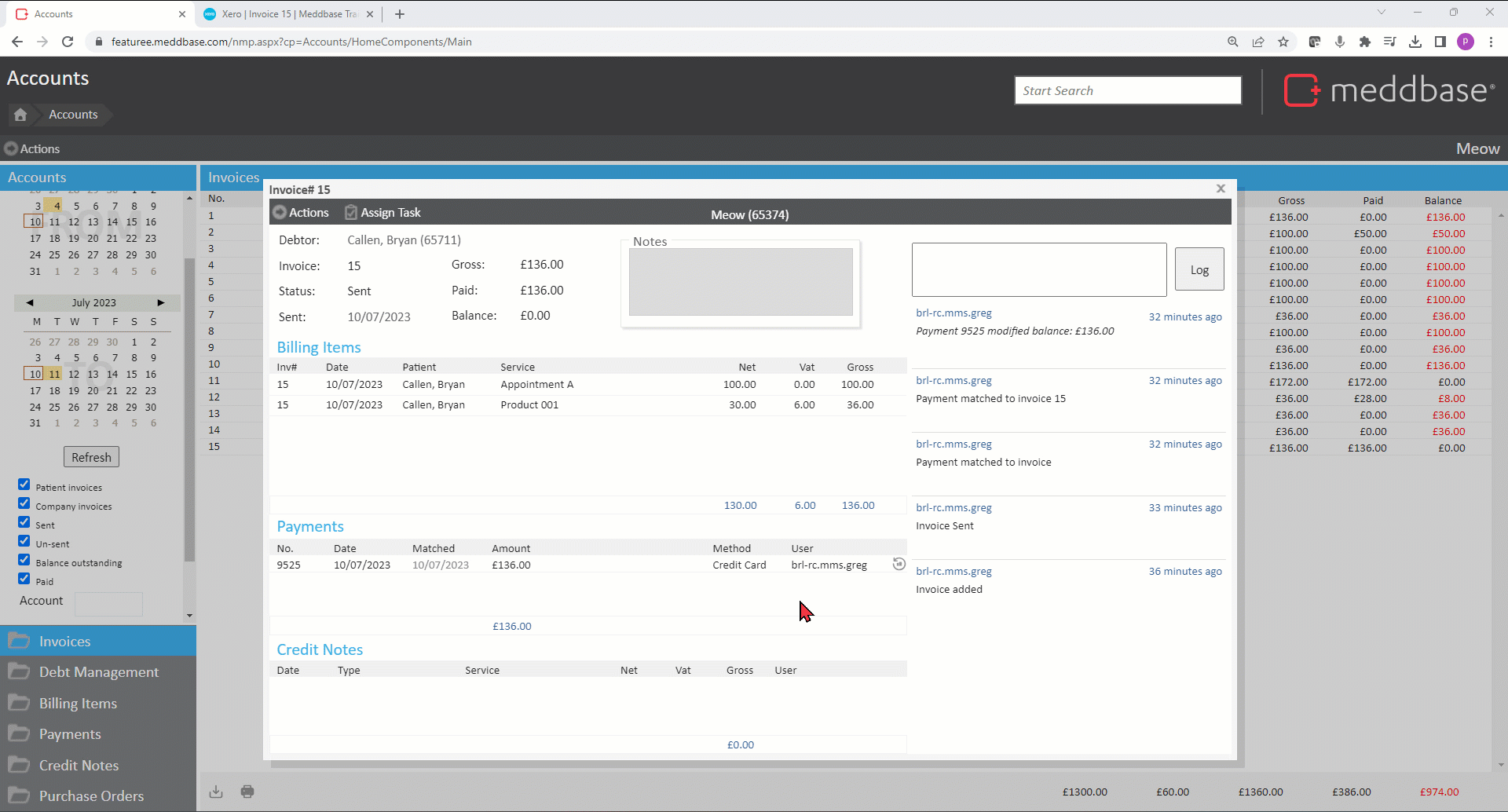This screenshot has width=1508, height=812.
Task: Go to previous month in July 2023 calendar
Action: coord(30,302)
